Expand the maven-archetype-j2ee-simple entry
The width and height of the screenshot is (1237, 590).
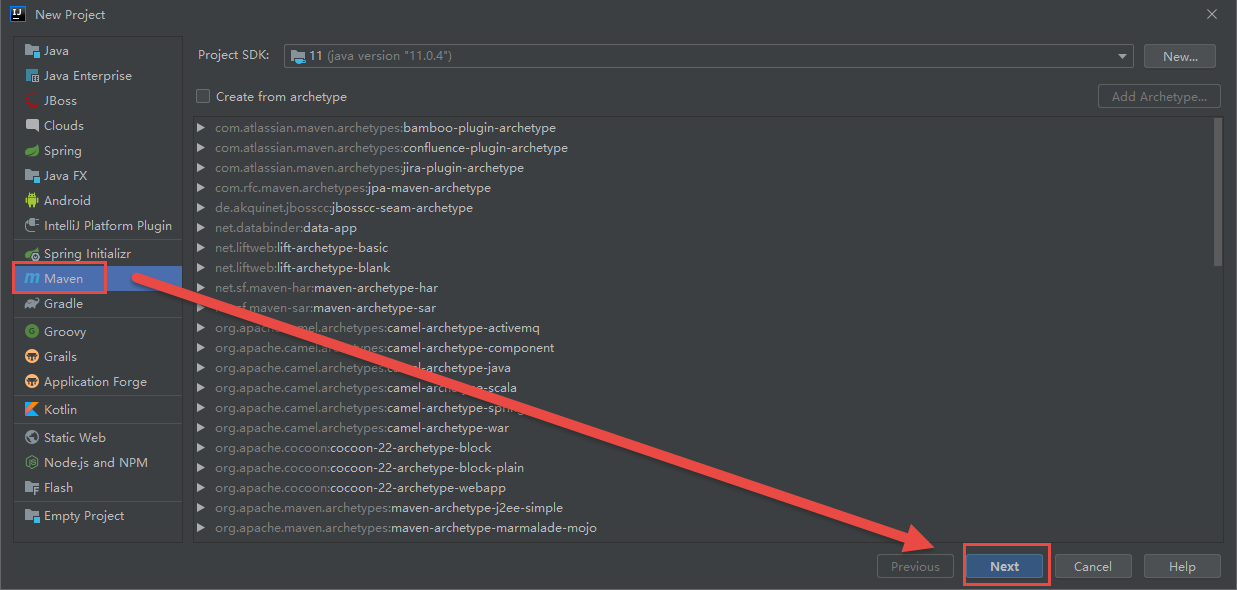pos(201,508)
